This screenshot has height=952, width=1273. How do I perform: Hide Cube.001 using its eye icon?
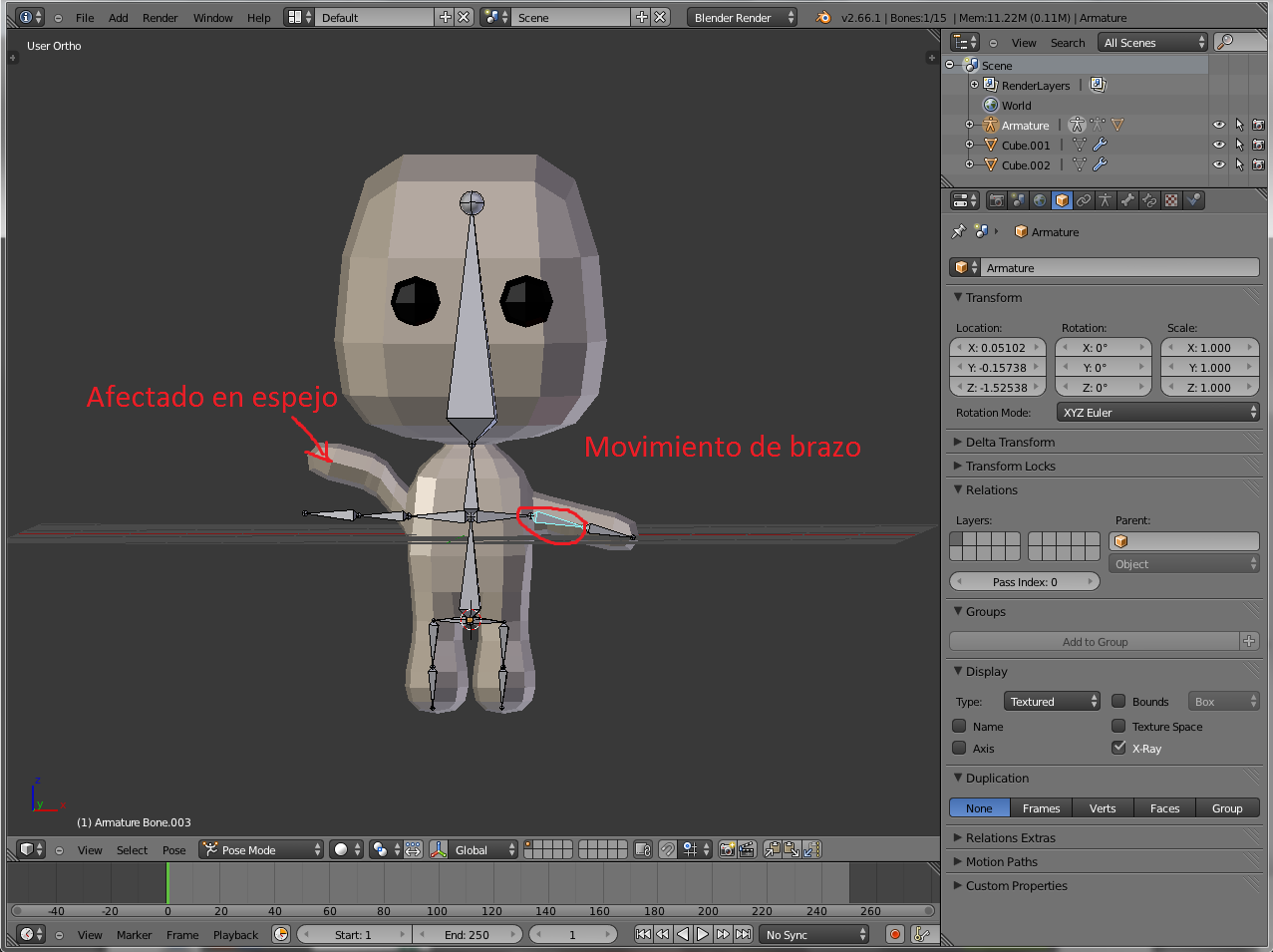coord(1218,145)
